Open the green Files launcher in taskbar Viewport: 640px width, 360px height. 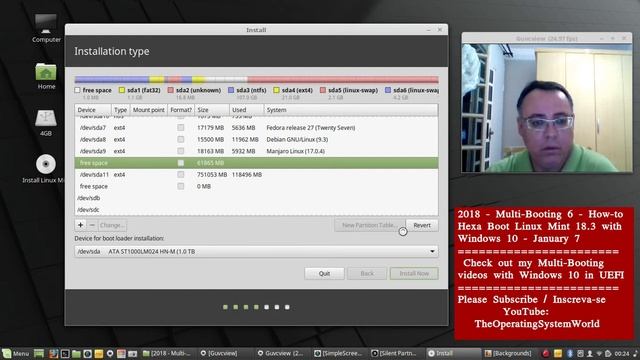pyautogui.click(x=76, y=353)
